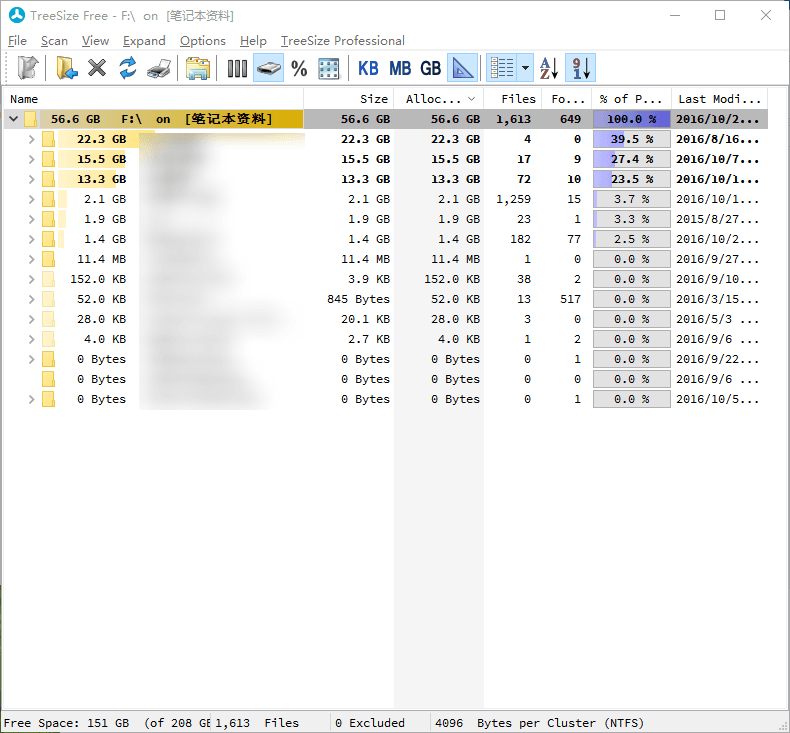Switch to percent view mode

tap(299, 68)
